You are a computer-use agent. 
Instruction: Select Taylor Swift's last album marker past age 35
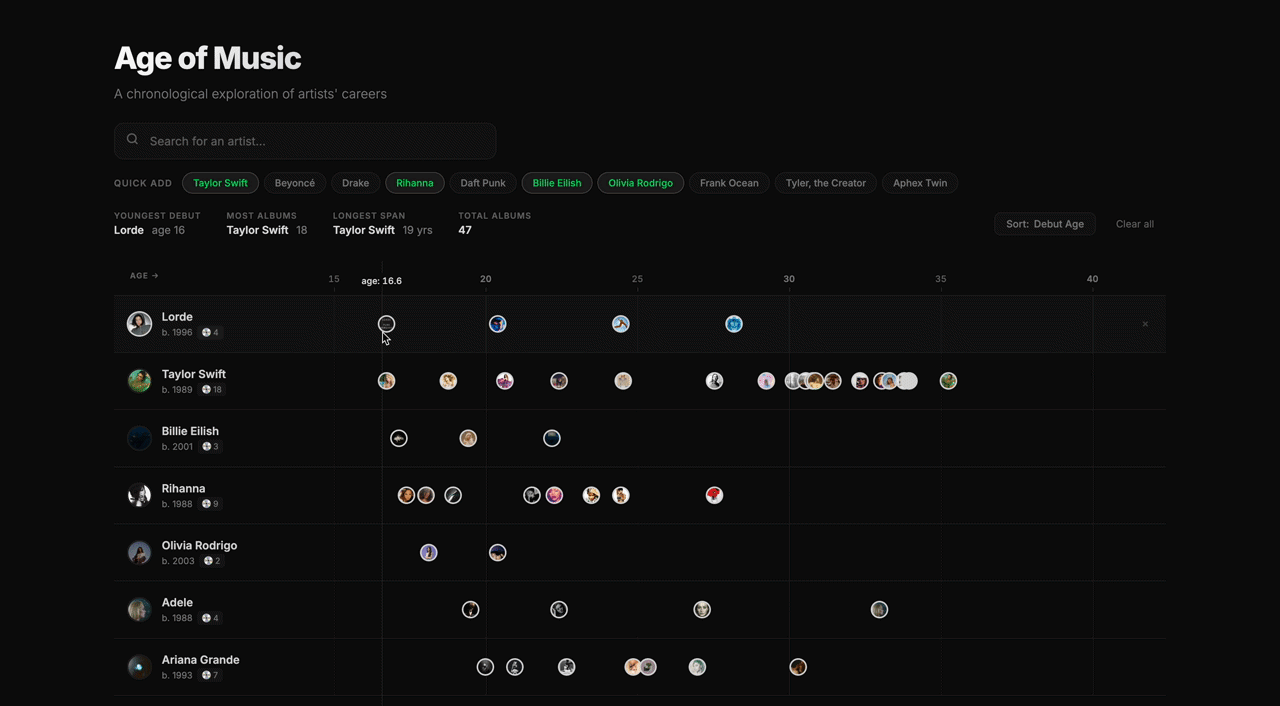[x=948, y=381]
